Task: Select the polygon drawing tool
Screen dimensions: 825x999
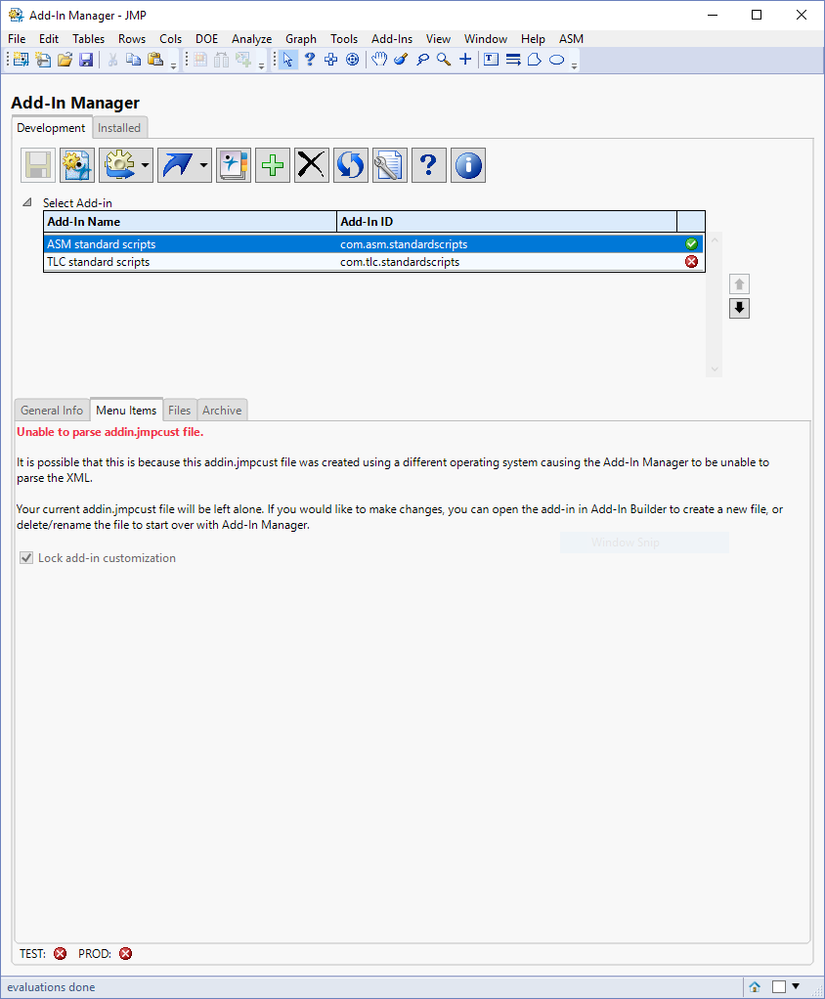Action: click(534, 60)
